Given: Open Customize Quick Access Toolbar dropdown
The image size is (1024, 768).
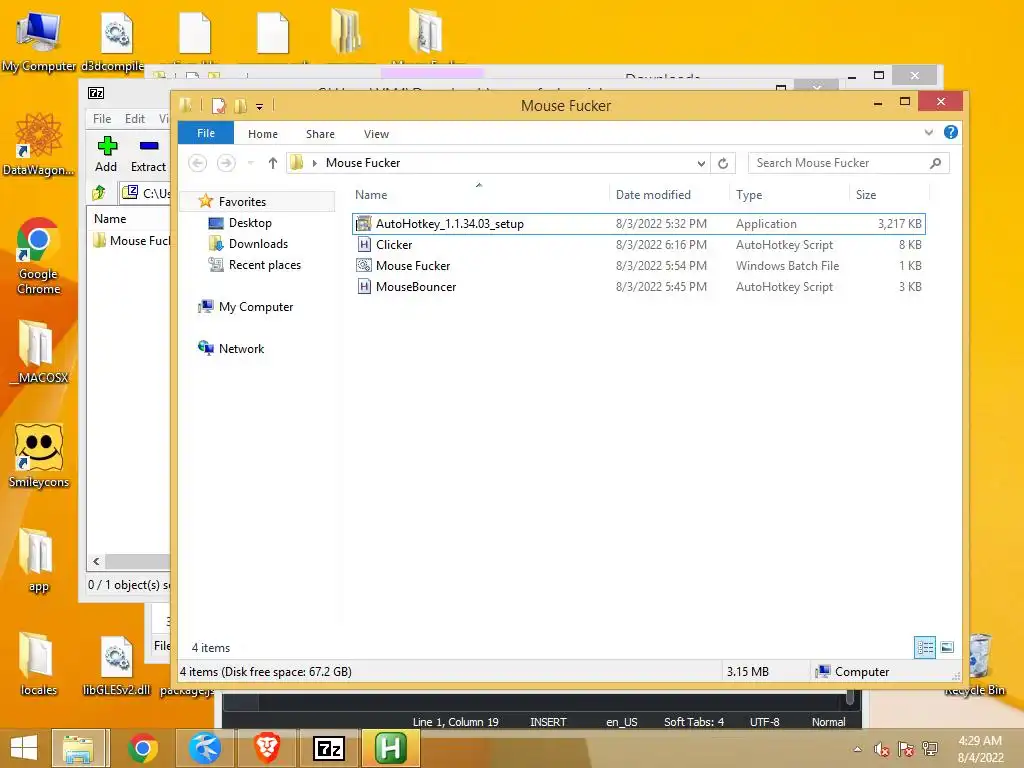Looking at the screenshot, I should pos(259,106).
